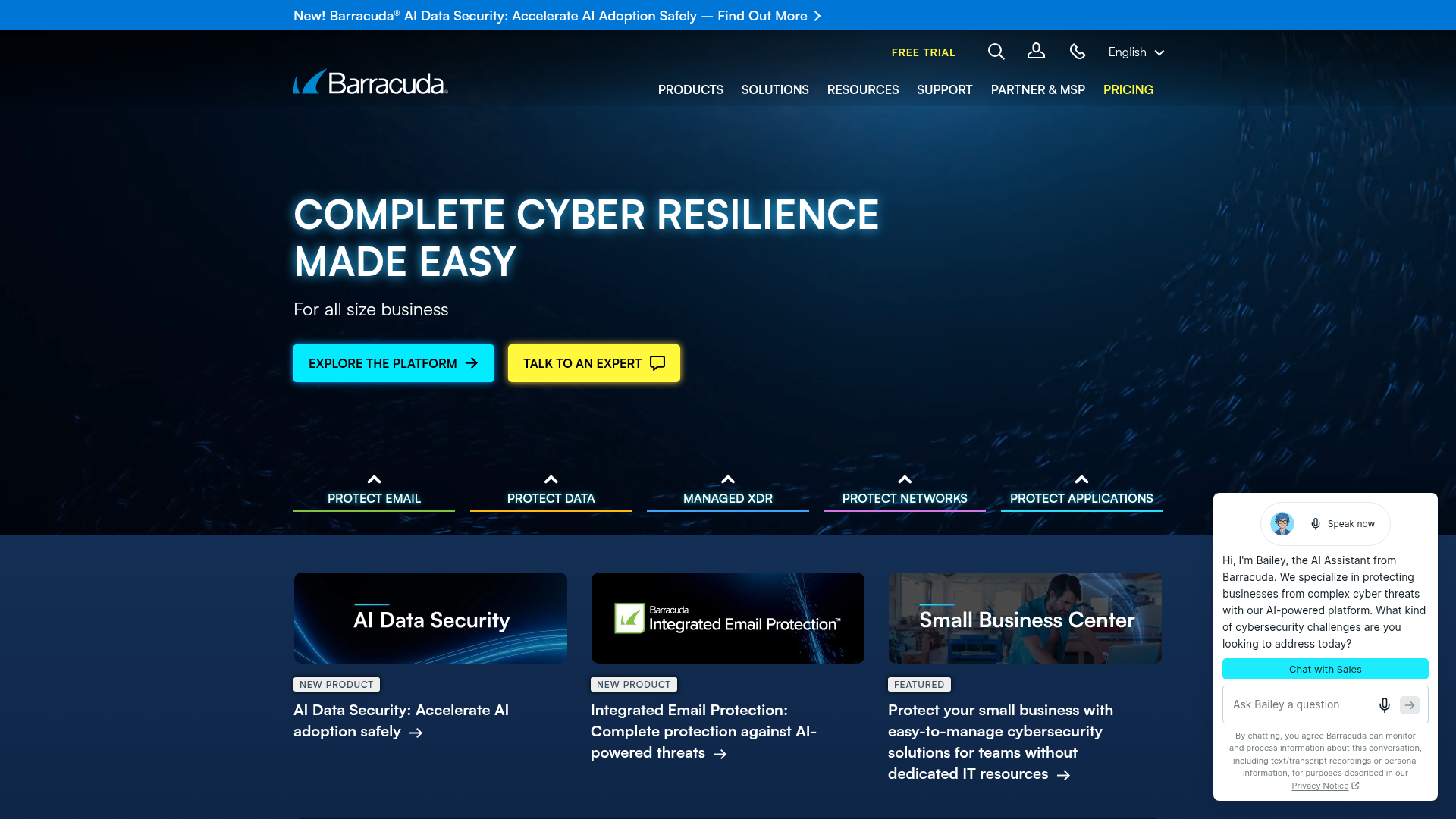This screenshot has width=1456, height=819.
Task: Open the English language dropdown
Action: [x=1136, y=52]
